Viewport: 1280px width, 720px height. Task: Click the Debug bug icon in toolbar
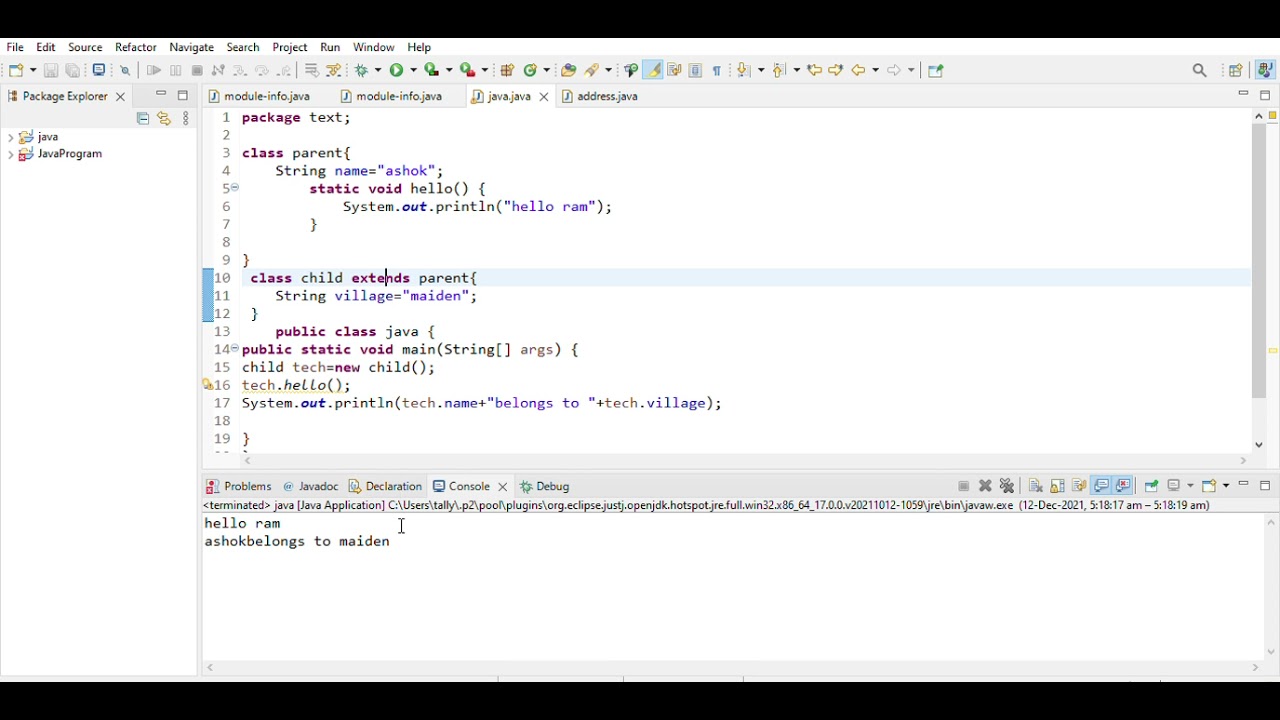click(x=362, y=70)
